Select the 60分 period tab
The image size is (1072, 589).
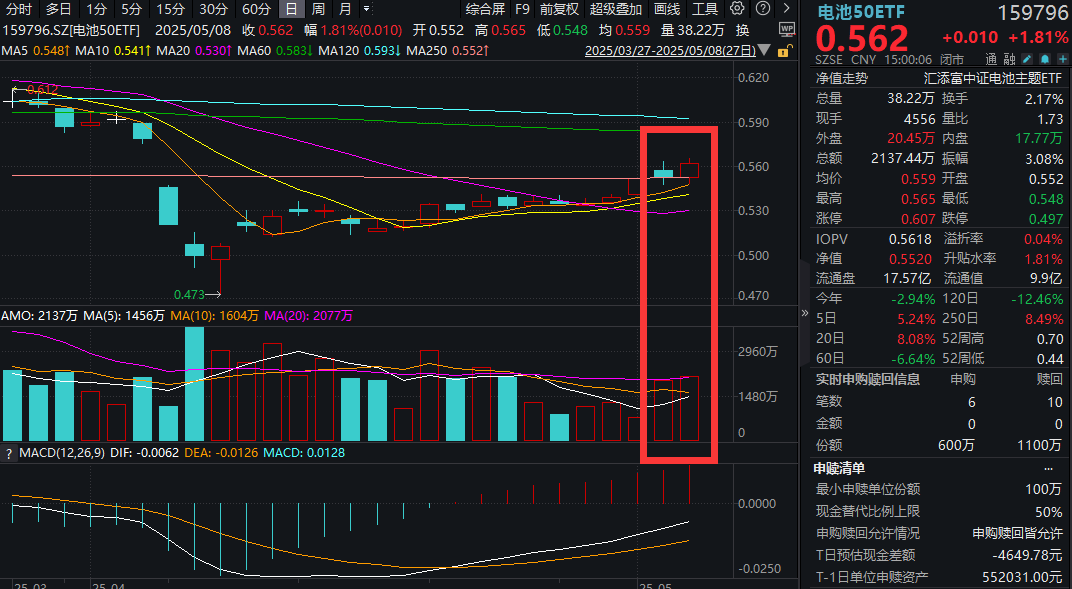(x=256, y=9)
